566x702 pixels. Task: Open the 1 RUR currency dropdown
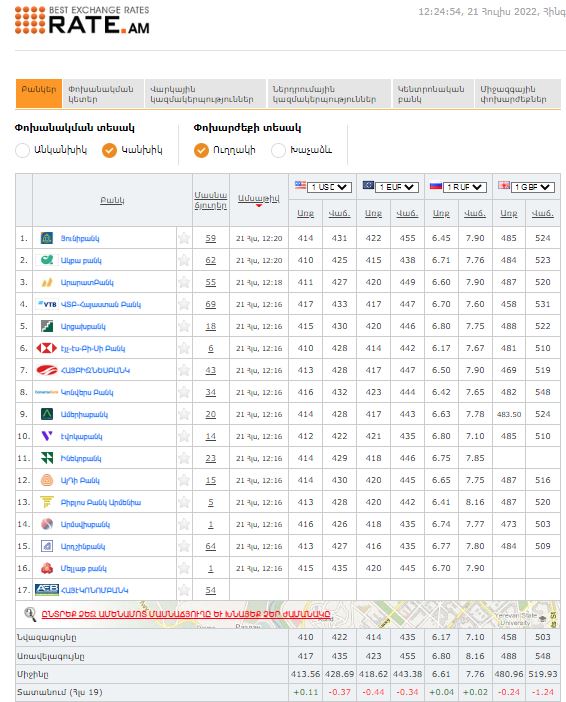[x=465, y=187]
